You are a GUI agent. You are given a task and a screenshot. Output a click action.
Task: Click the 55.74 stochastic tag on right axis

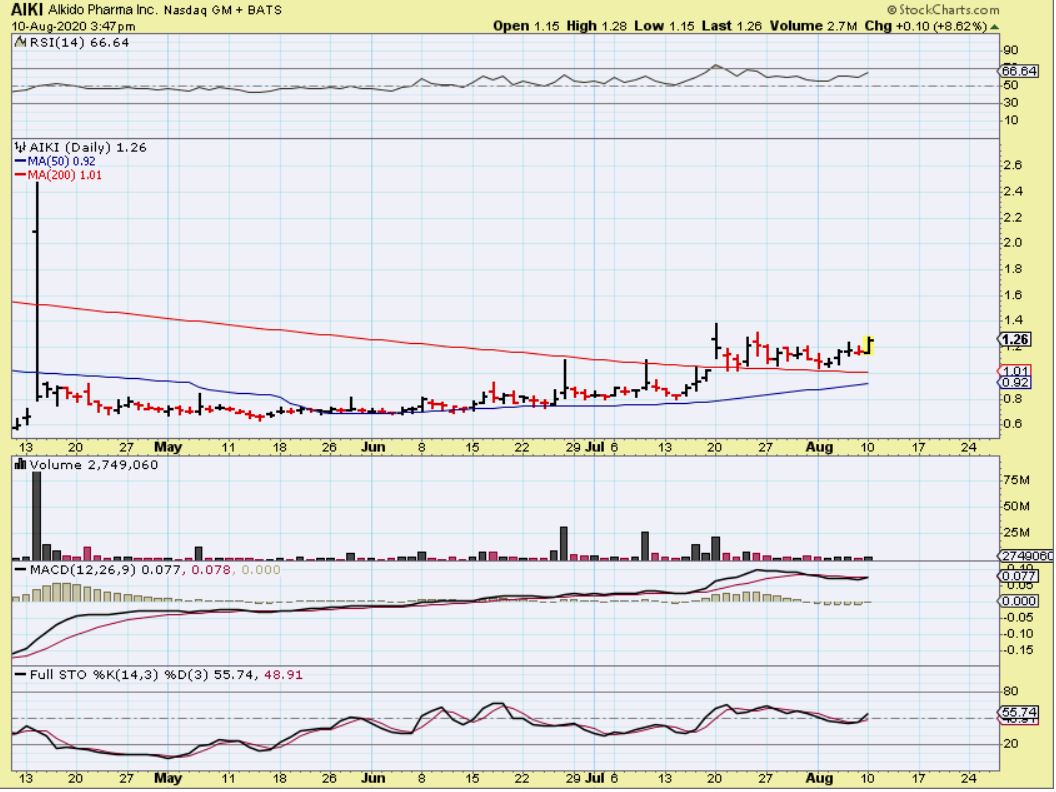click(x=1018, y=712)
